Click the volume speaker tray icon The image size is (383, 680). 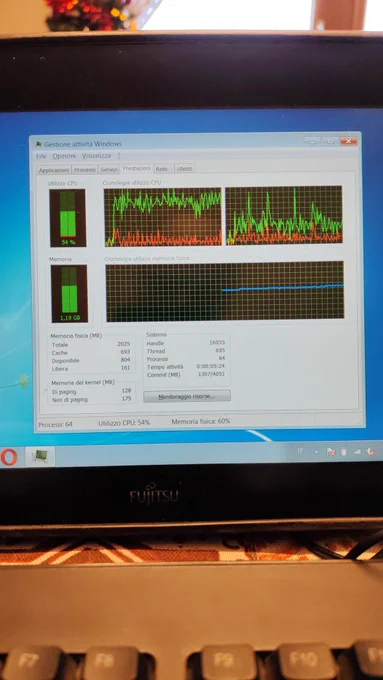click(x=371, y=451)
